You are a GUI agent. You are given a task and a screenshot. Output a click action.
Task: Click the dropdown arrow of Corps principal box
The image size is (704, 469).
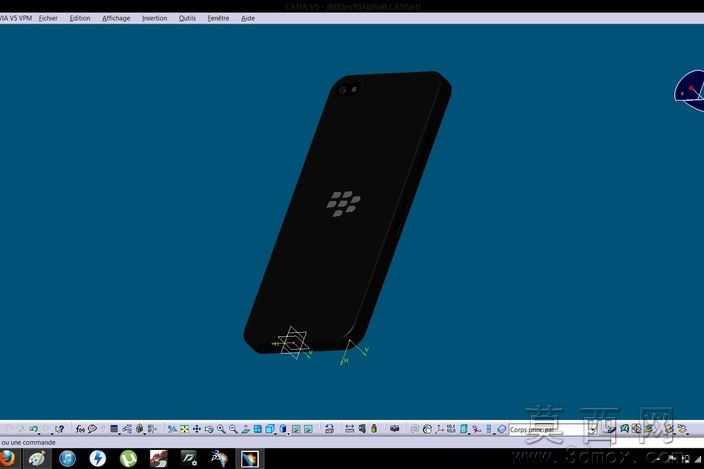click(593, 430)
